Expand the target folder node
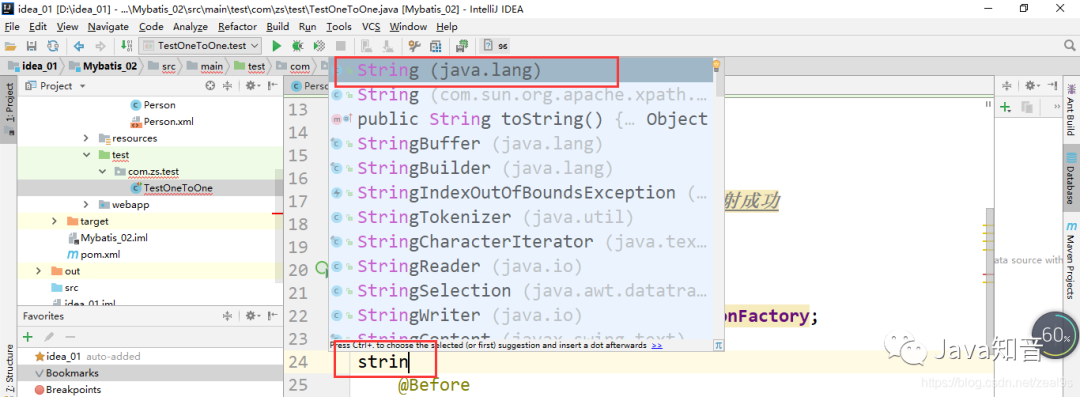 click(x=54, y=221)
